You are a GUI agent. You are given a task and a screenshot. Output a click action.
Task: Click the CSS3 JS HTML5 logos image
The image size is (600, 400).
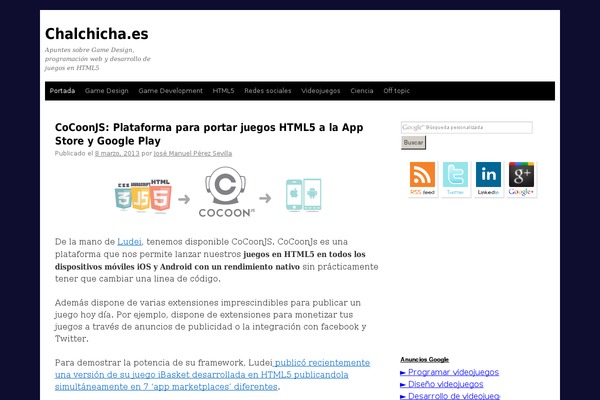[143, 195]
